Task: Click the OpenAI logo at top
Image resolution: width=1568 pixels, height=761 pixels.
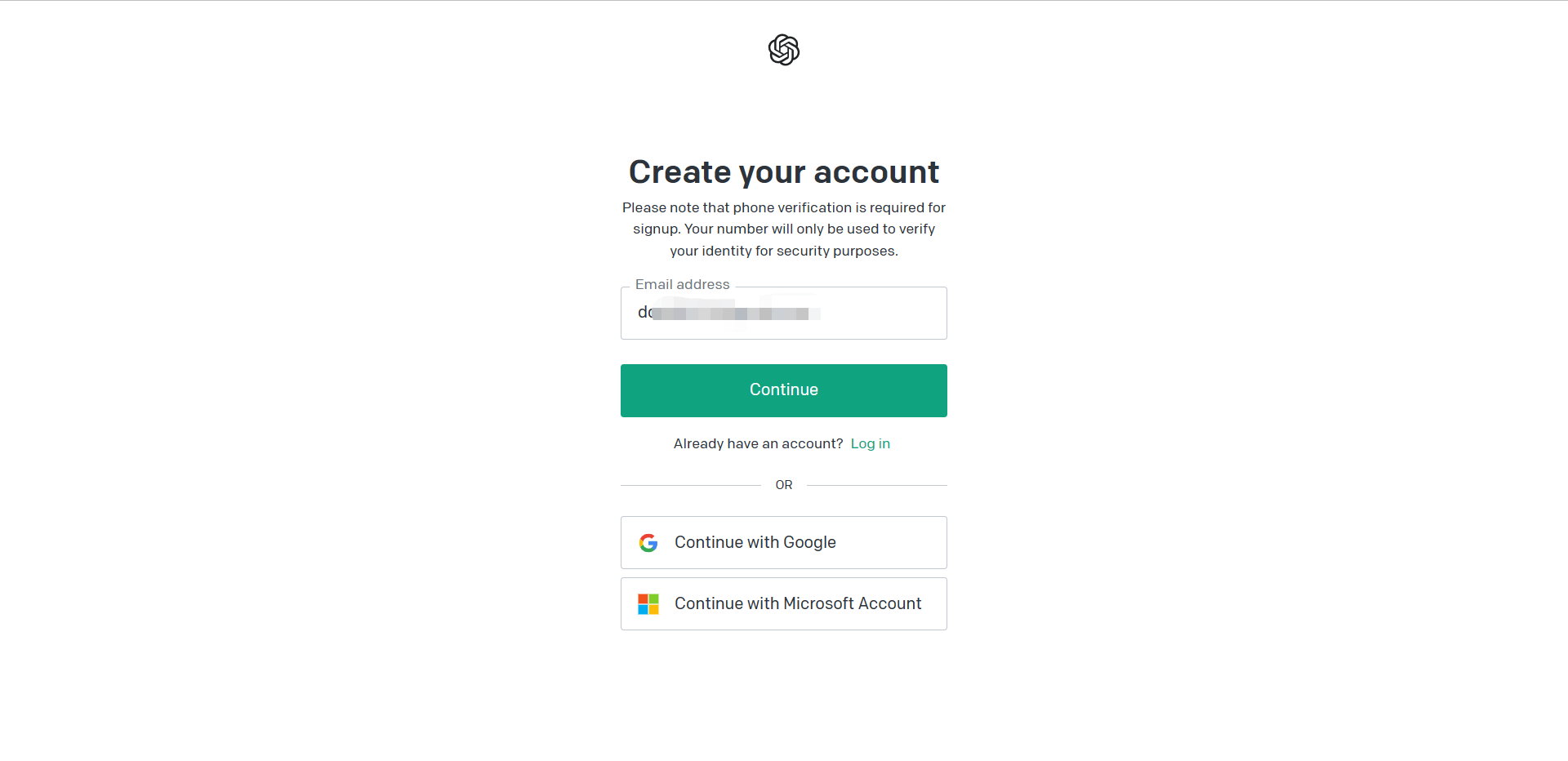Action: click(x=784, y=50)
